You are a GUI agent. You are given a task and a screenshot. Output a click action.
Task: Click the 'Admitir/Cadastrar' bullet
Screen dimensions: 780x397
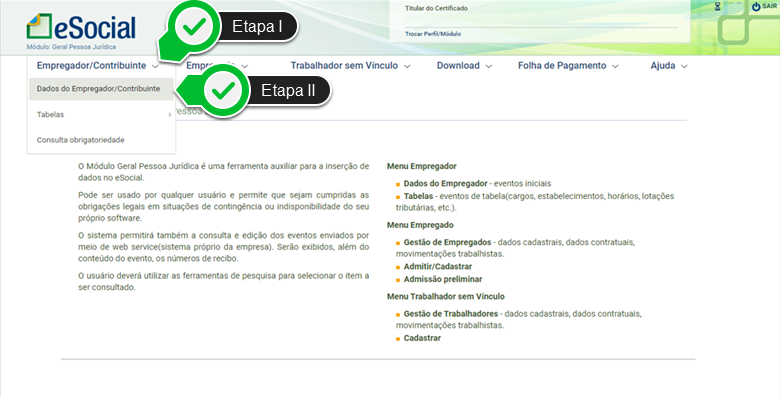click(x=434, y=267)
